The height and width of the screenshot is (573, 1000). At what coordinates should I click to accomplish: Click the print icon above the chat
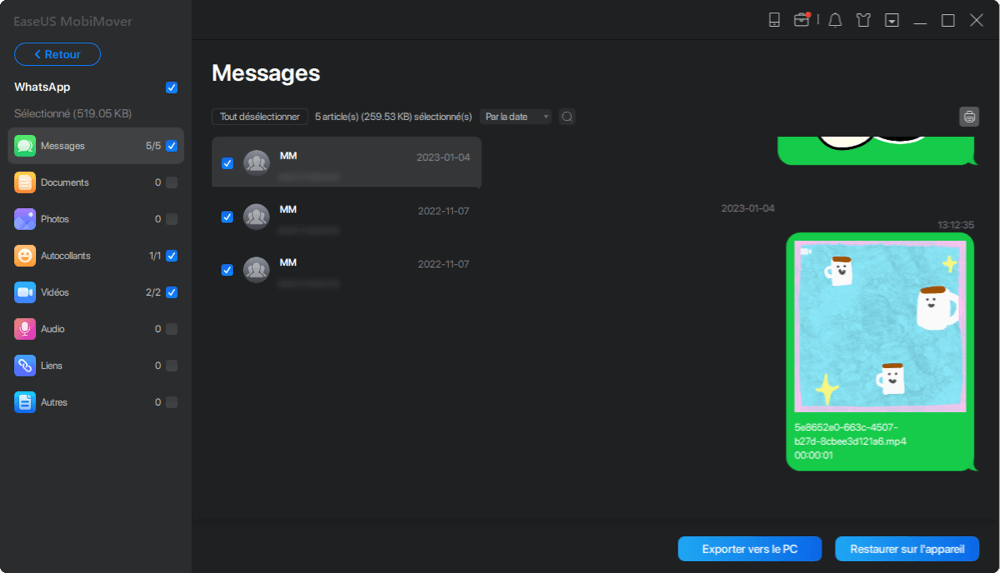tap(969, 117)
